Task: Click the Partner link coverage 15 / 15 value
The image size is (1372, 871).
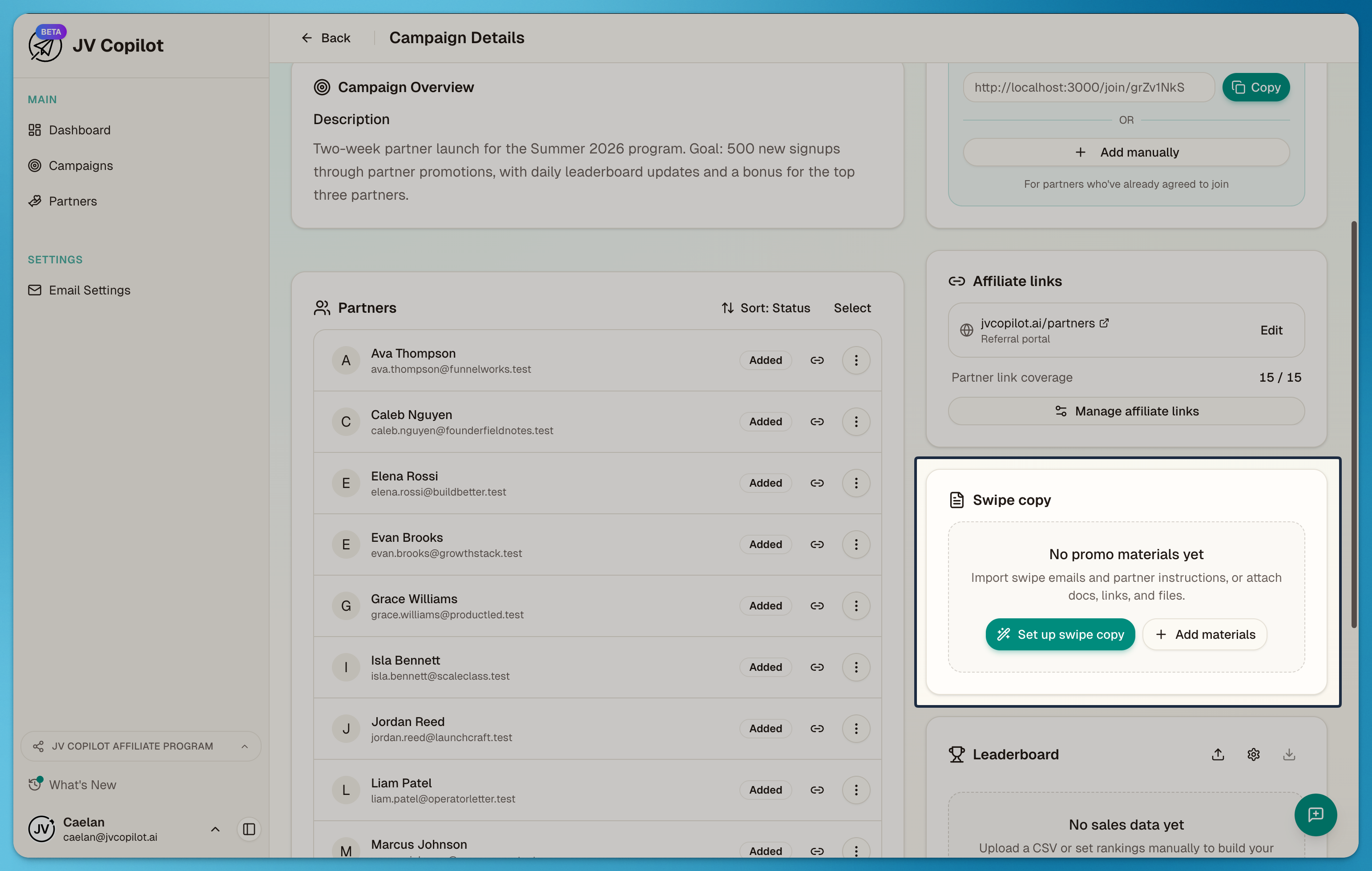Action: click(x=1280, y=377)
